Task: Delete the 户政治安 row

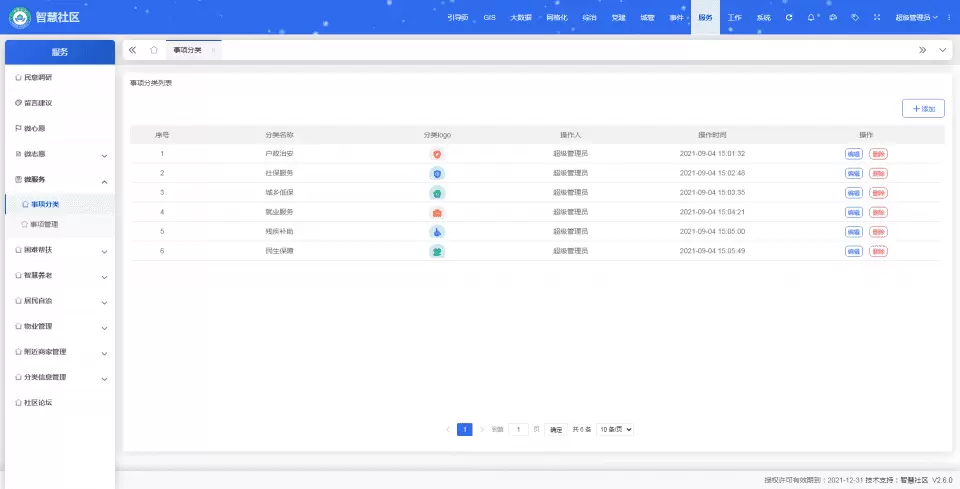Action: click(879, 154)
